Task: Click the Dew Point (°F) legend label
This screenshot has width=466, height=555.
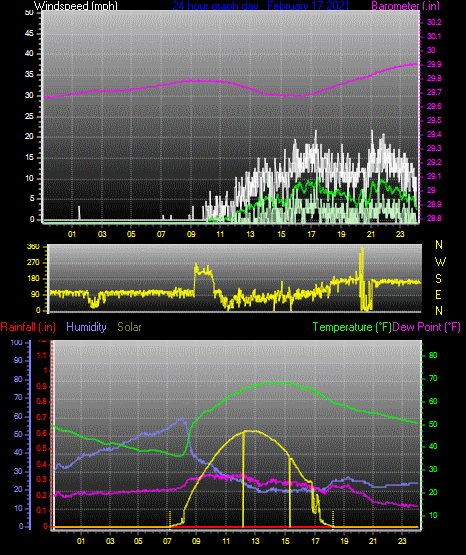Action: tap(427, 327)
